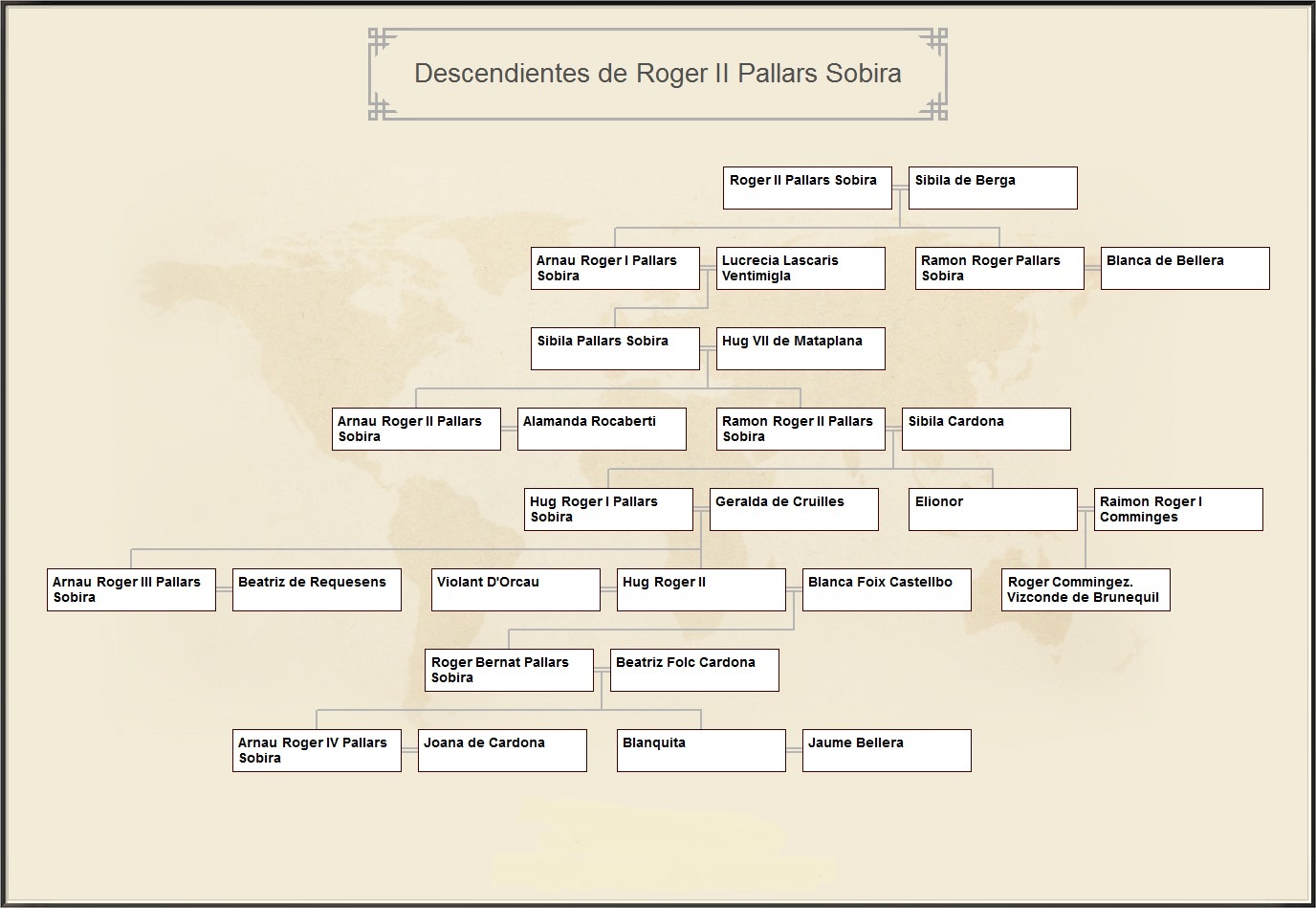Select the Geralda de Cruilles box
This screenshot has width=1316, height=908.
794,509
